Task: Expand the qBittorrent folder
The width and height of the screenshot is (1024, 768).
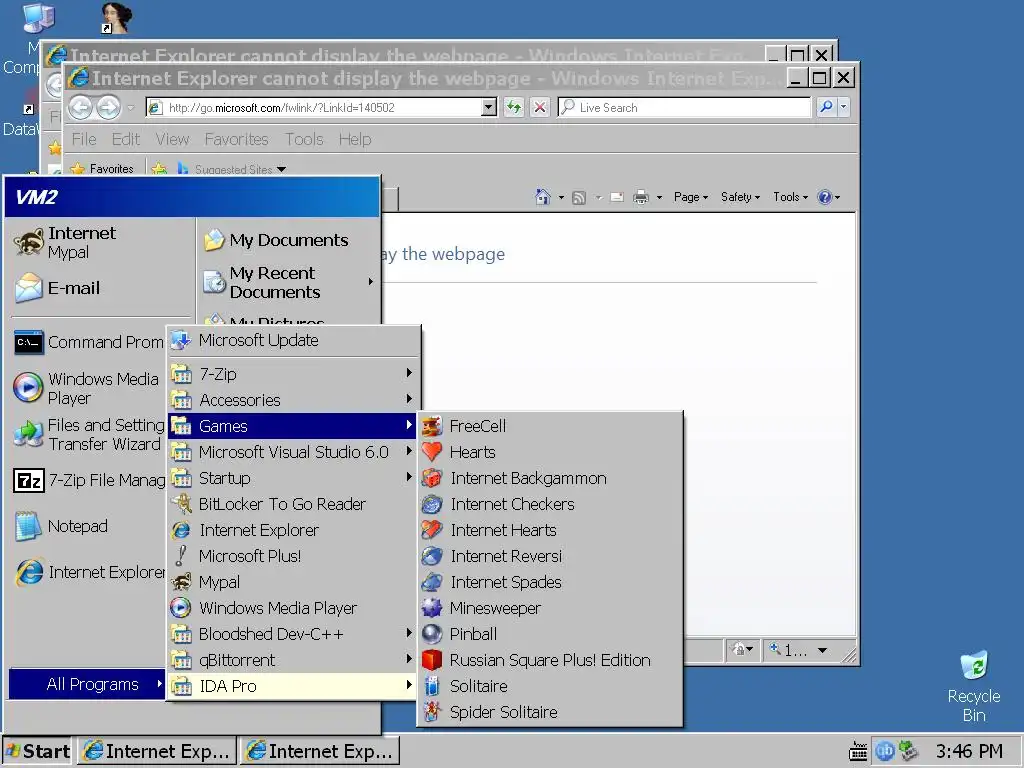Action: click(293, 660)
